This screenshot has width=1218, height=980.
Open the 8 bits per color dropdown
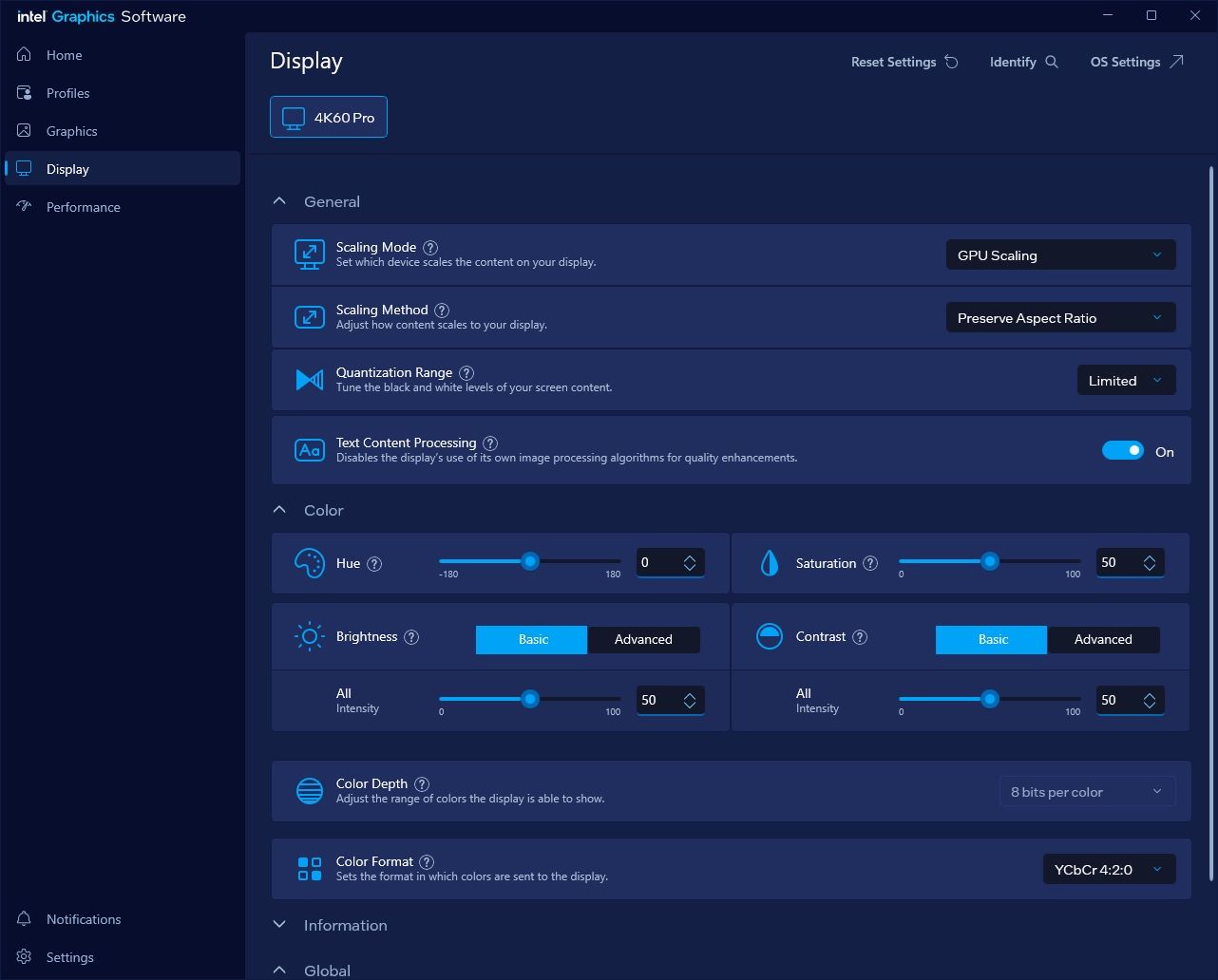point(1088,791)
